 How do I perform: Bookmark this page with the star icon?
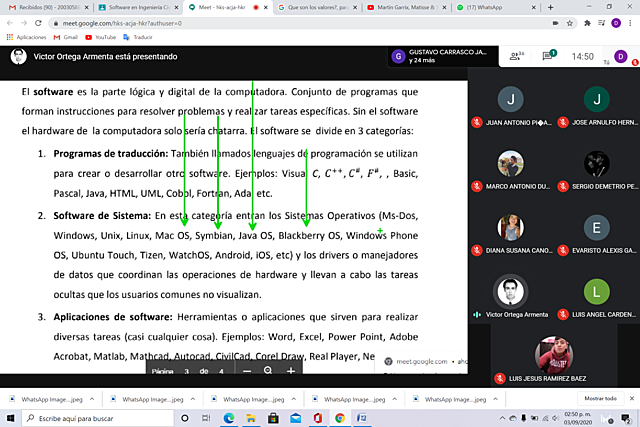point(570,23)
